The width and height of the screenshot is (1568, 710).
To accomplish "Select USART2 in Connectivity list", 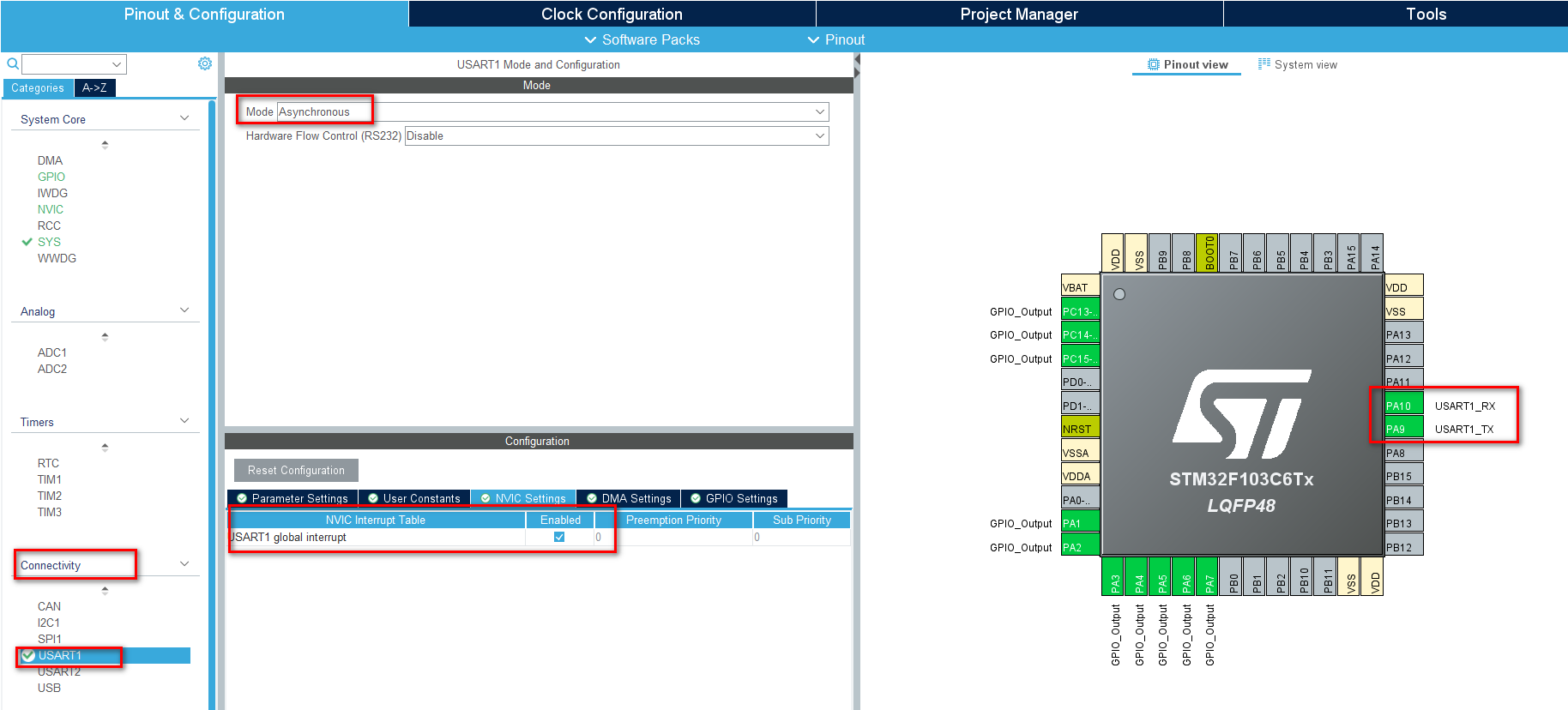I will (x=58, y=671).
